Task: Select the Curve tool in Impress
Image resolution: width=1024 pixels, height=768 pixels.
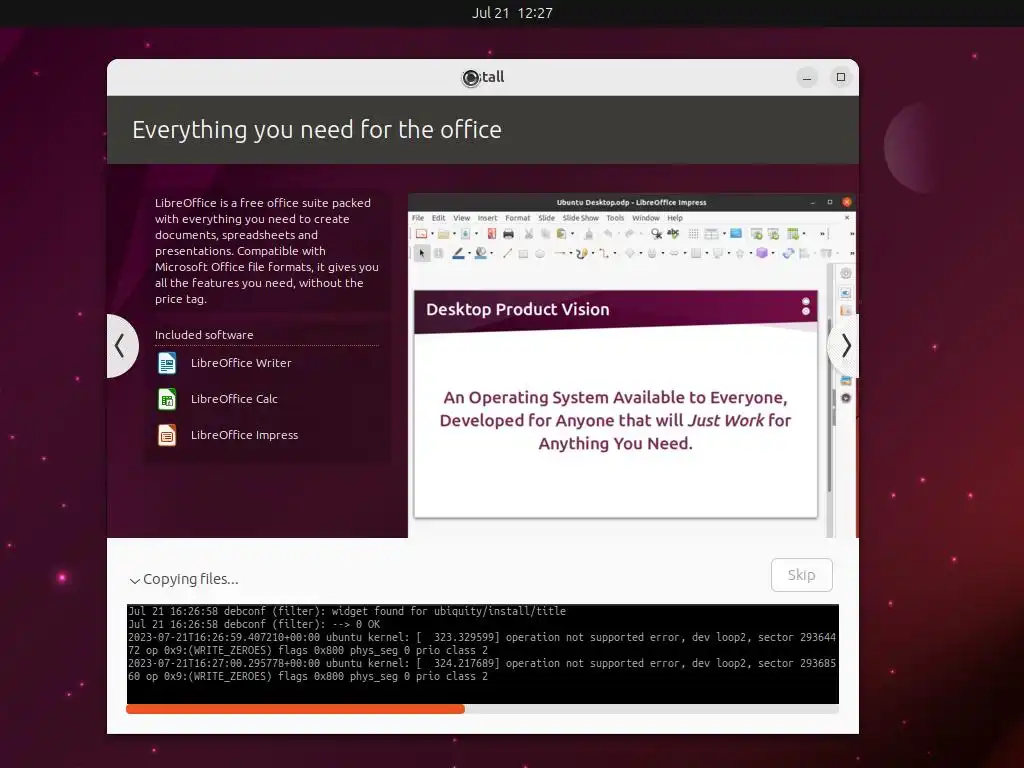Action: click(582, 254)
